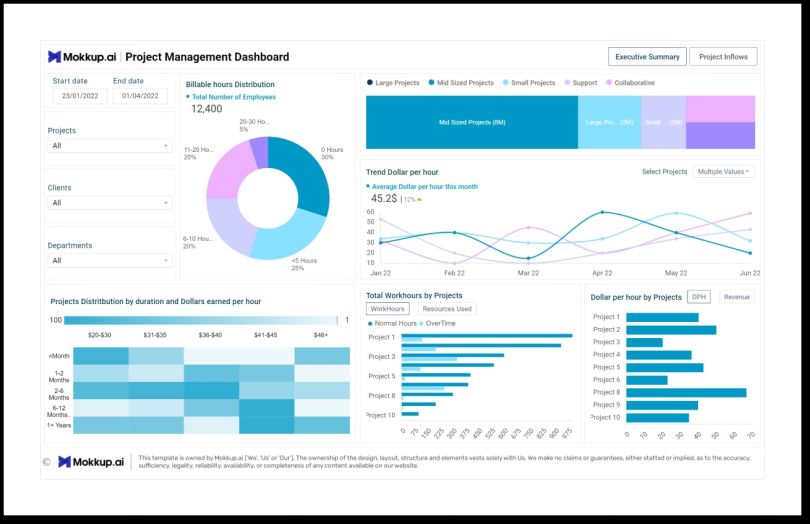Toggle the WorkHours view button
Image resolution: width=810 pixels, height=524 pixels.
click(387, 309)
